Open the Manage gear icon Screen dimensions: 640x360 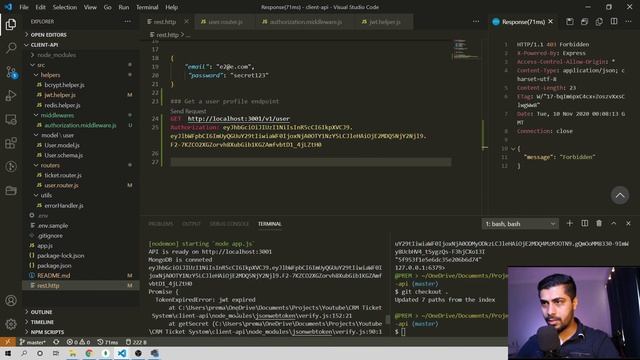tap(11, 324)
